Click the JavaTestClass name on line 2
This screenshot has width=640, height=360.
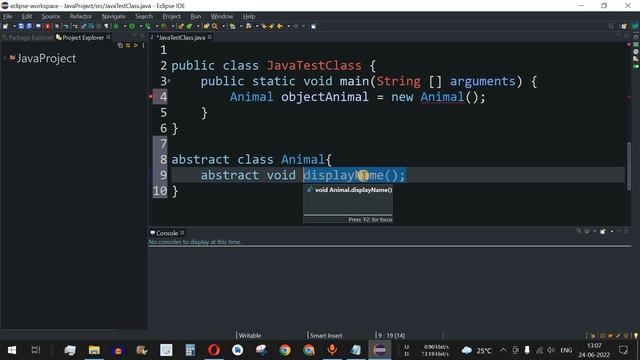(x=314, y=65)
